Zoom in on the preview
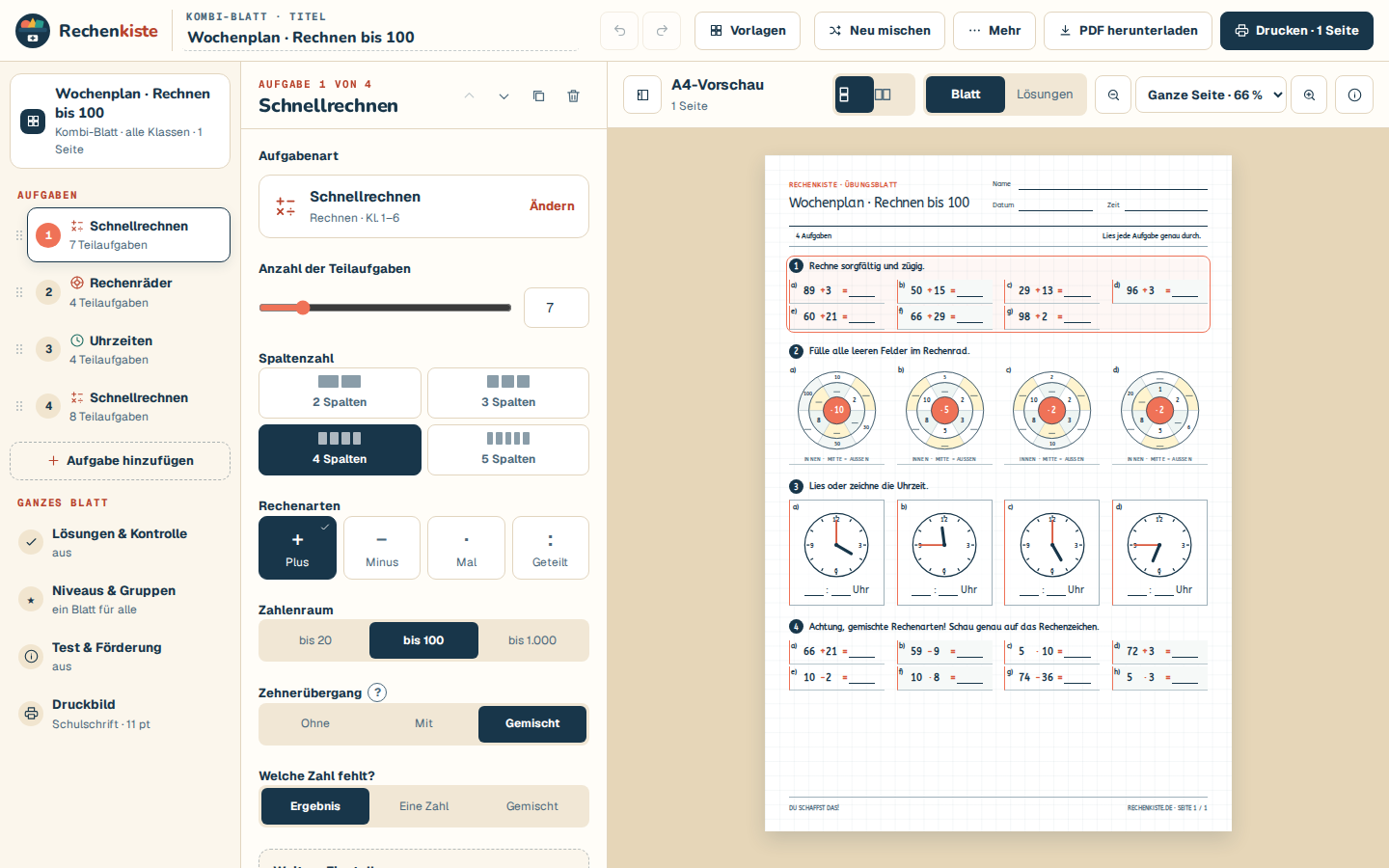The height and width of the screenshot is (868, 1389). [1309, 95]
